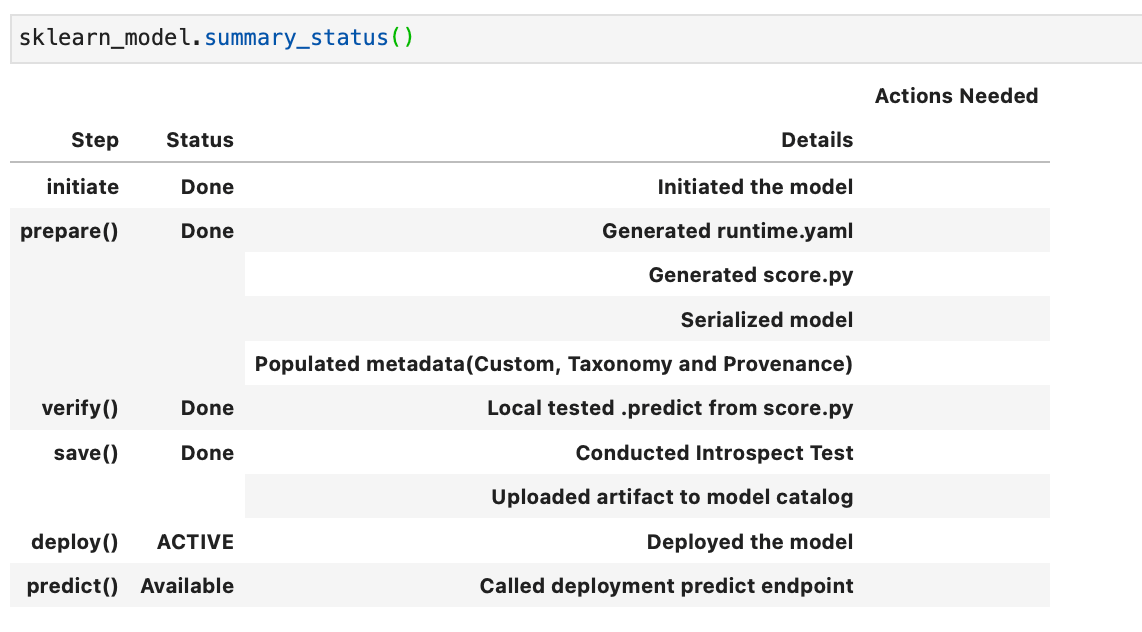Image resolution: width=1142 pixels, height=632 pixels.
Task: Click the Available status of predict()
Action: 187,586
